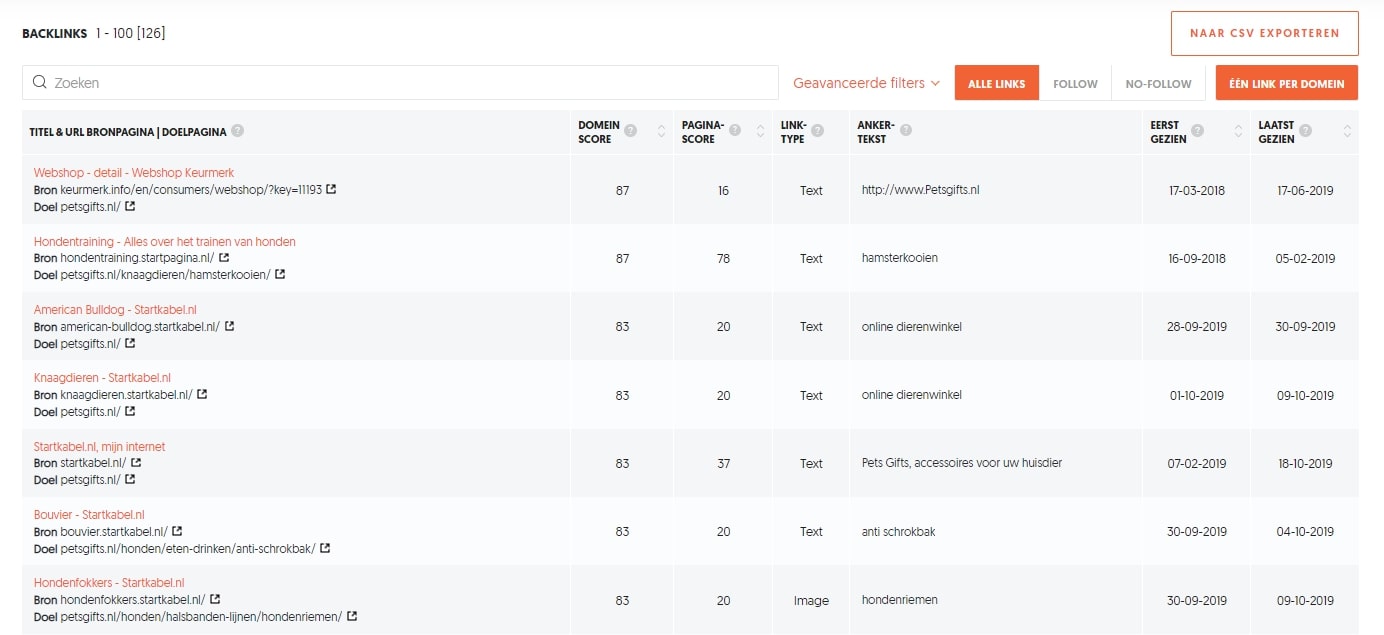Viewport: 1384px width, 635px height.
Task: Open external icon for petsgifts.nl/honden/eten-drinken/anti-schrokbak/
Action: coord(325,548)
